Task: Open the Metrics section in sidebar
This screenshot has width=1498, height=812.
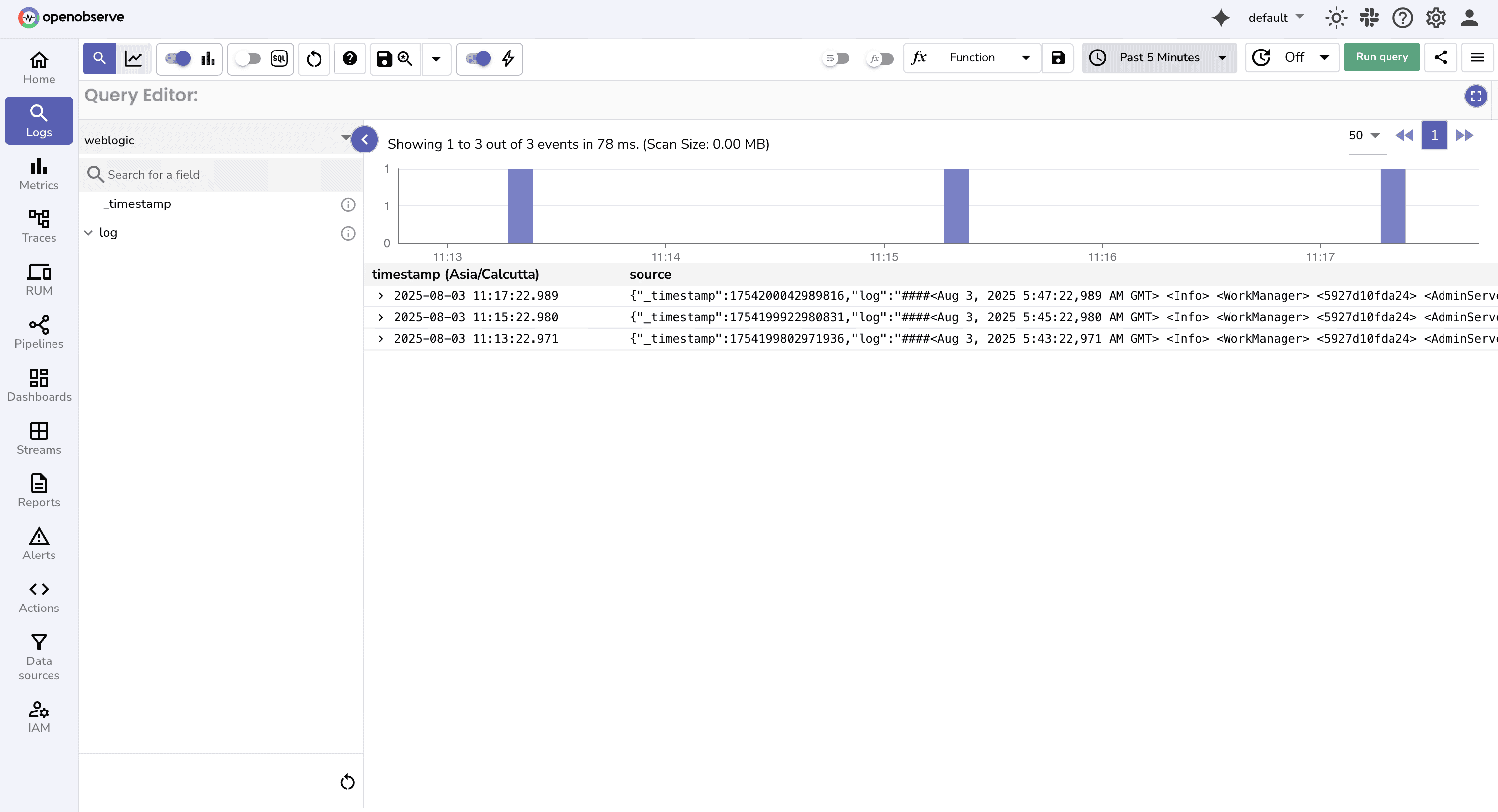Action: point(38,173)
